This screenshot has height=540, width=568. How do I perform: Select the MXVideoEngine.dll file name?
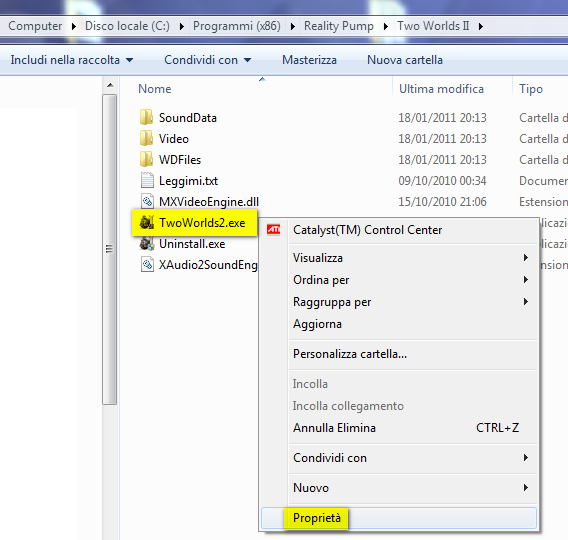(x=209, y=202)
